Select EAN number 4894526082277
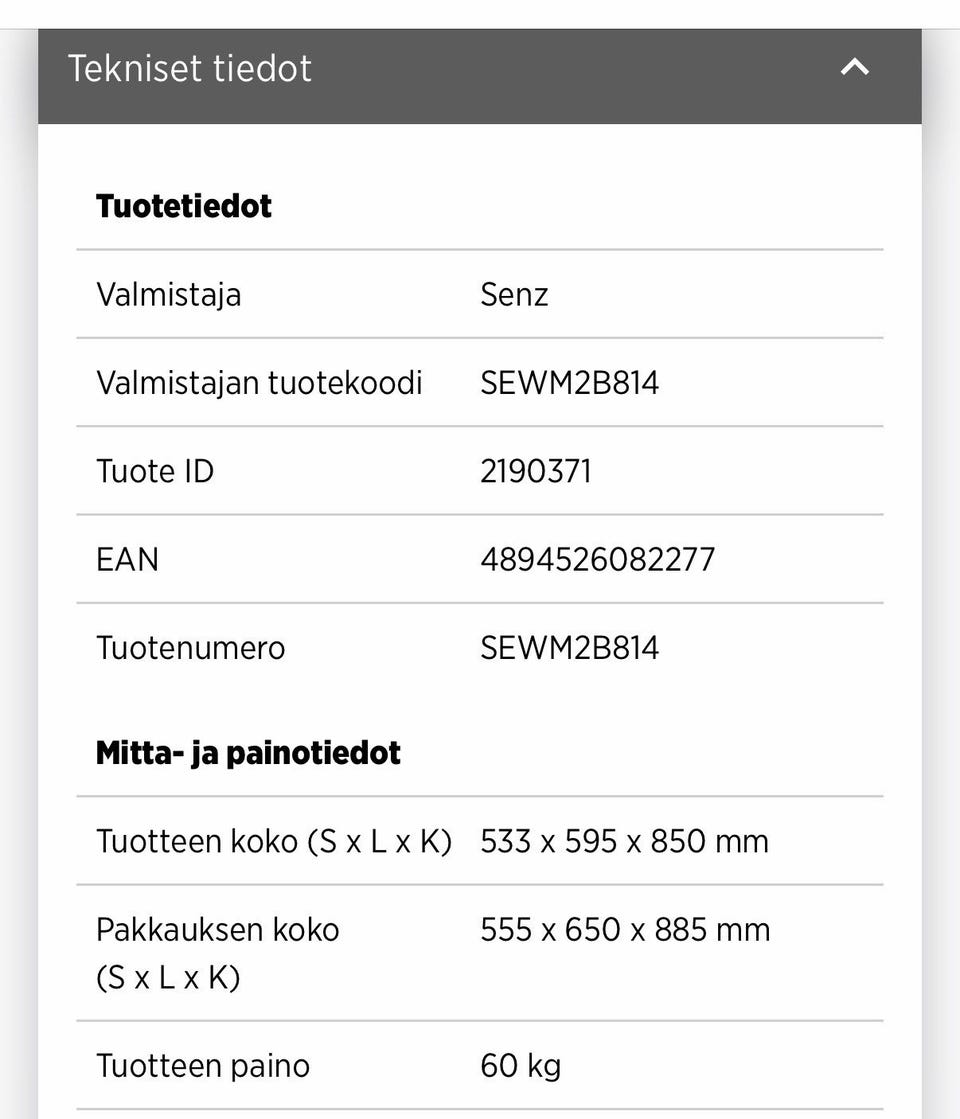The image size is (960, 1119). (597, 559)
